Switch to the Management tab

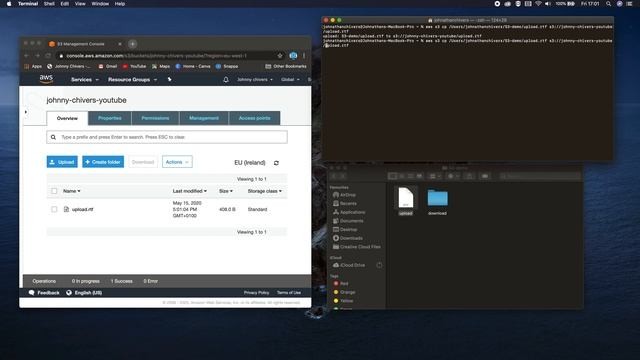click(x=204, y=118)
